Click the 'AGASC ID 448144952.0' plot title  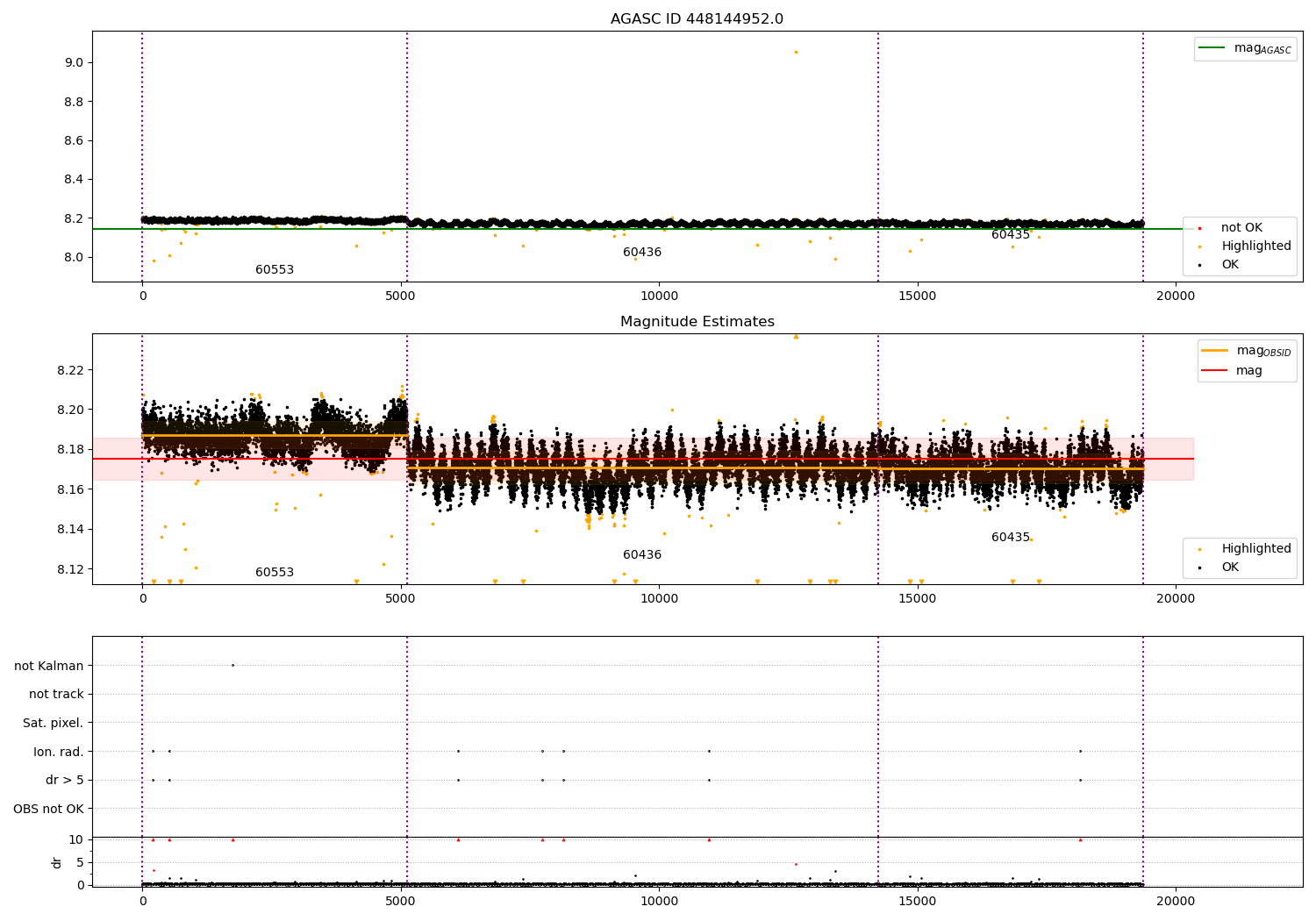tap(697, 19)
